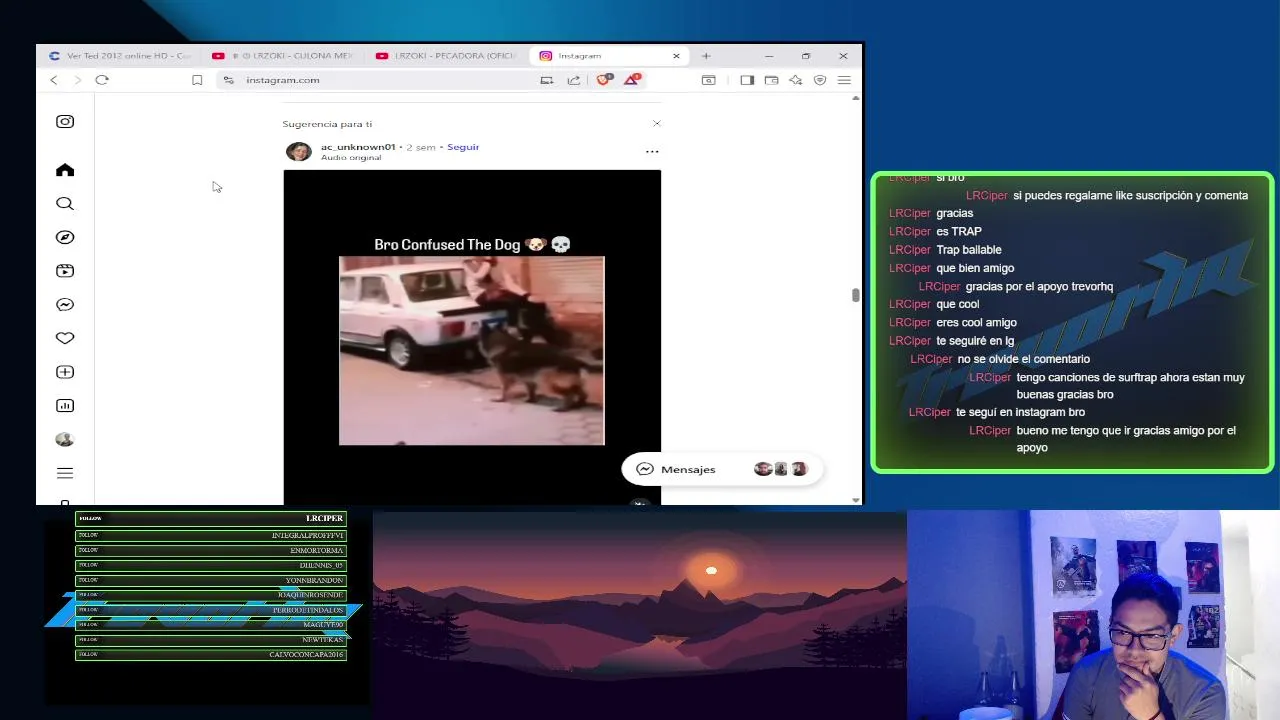The height and width of the screenshot is (720, 1280).
Task: Open the Explore compass icon
Action: (65, 237)
